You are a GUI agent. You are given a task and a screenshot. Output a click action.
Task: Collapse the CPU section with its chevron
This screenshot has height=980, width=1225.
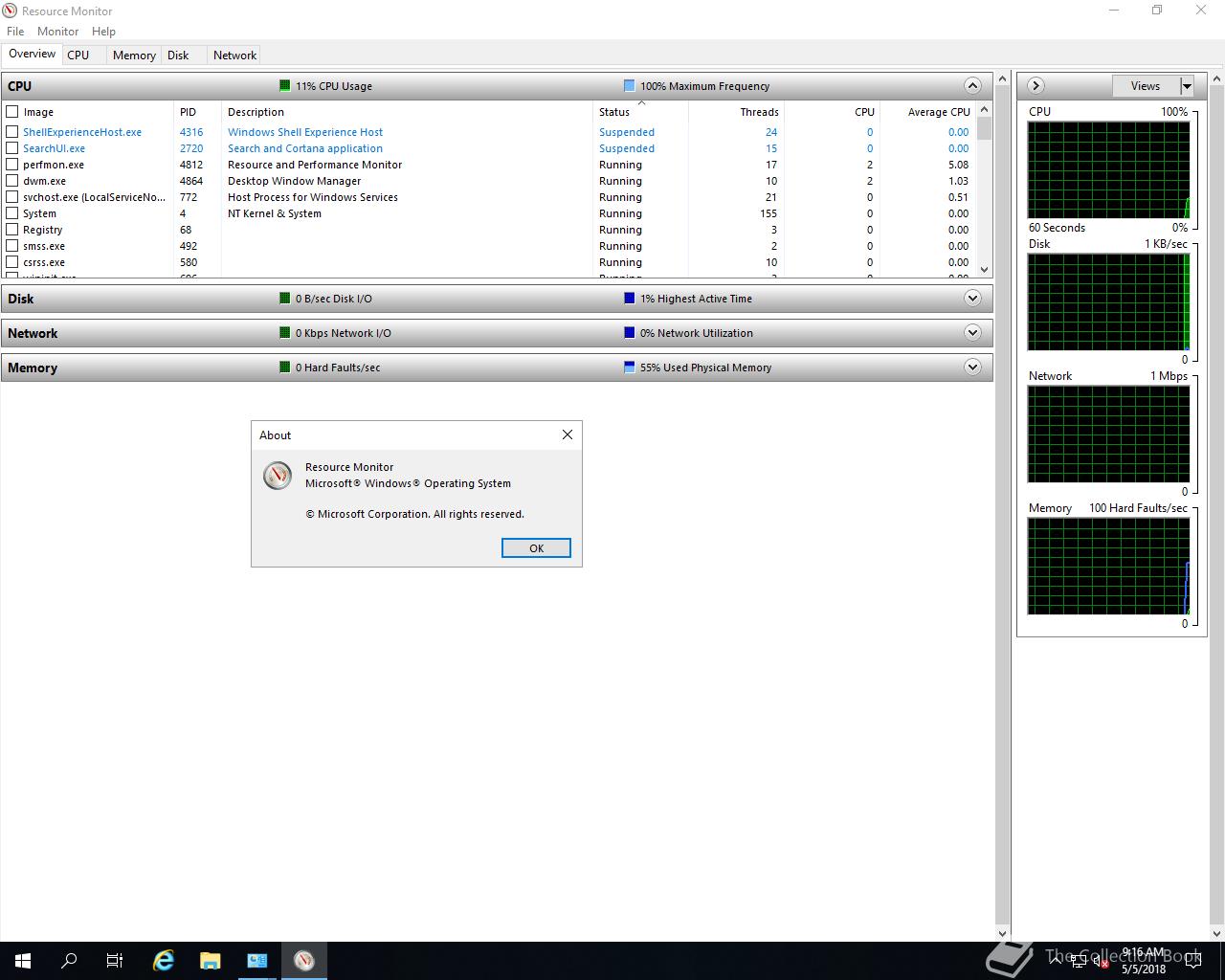972,85
